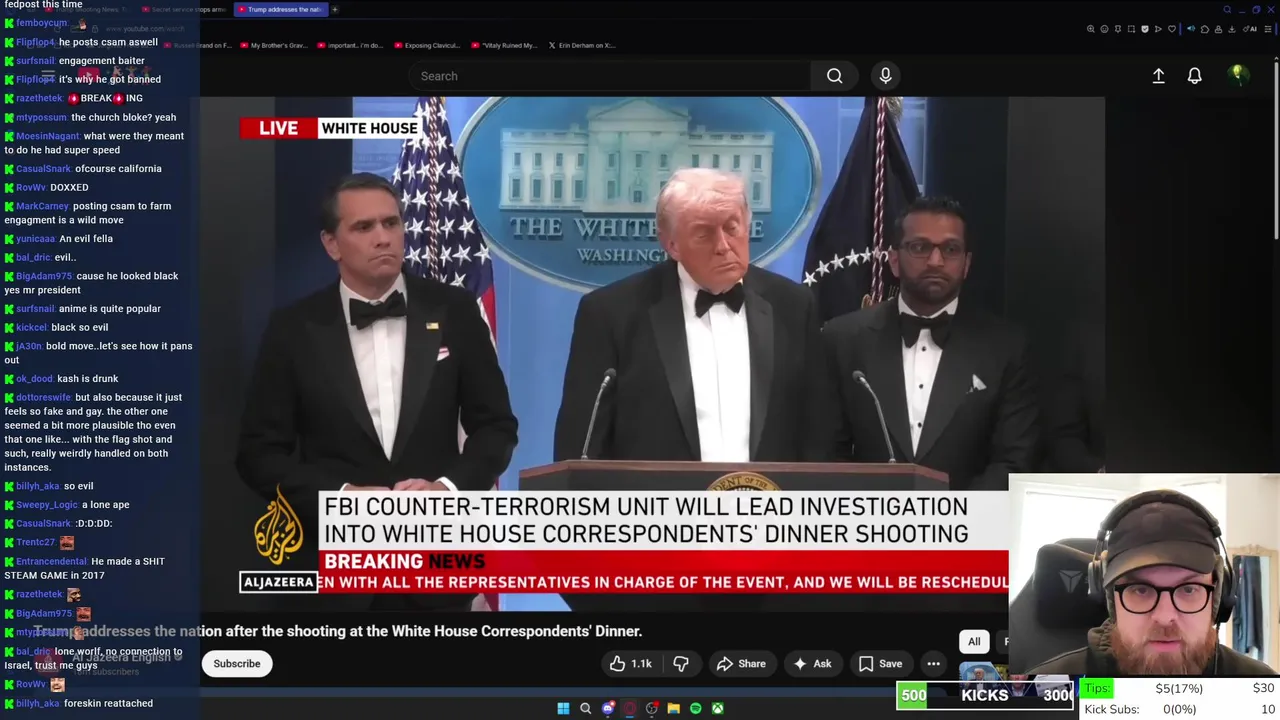Image resolution: width=1280 pixels, height=720 pixels.
Task: Click chat username 'CasualSnark' saying 'ofcourse california'
Action: (x=43, y=169)
